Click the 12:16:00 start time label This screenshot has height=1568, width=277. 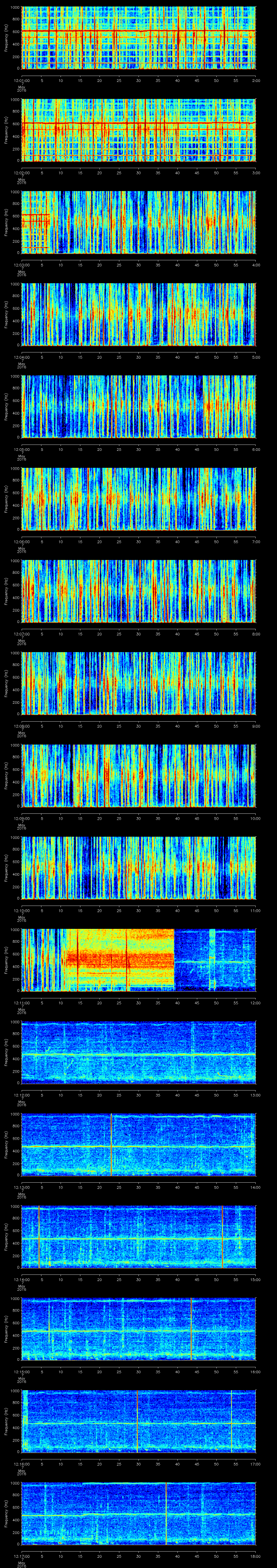tap(22, 1464)
